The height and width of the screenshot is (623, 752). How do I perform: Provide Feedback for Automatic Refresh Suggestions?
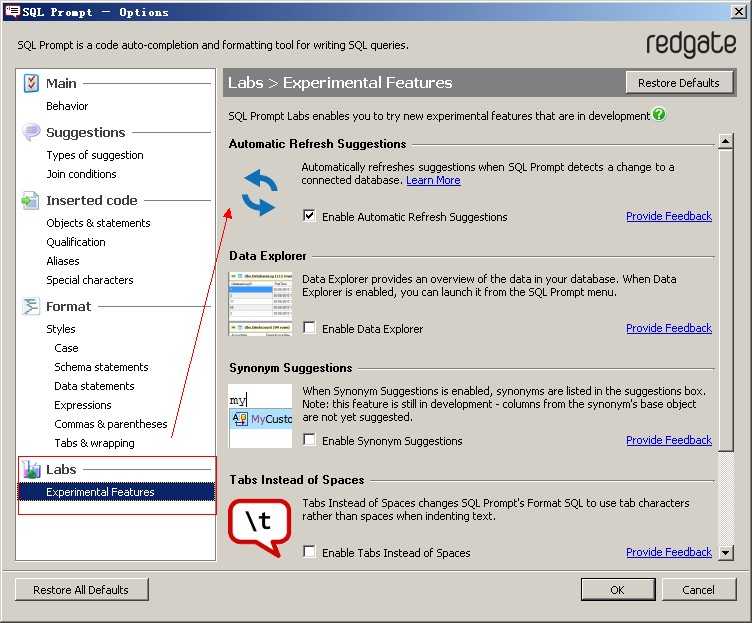(x=669, y=216)
